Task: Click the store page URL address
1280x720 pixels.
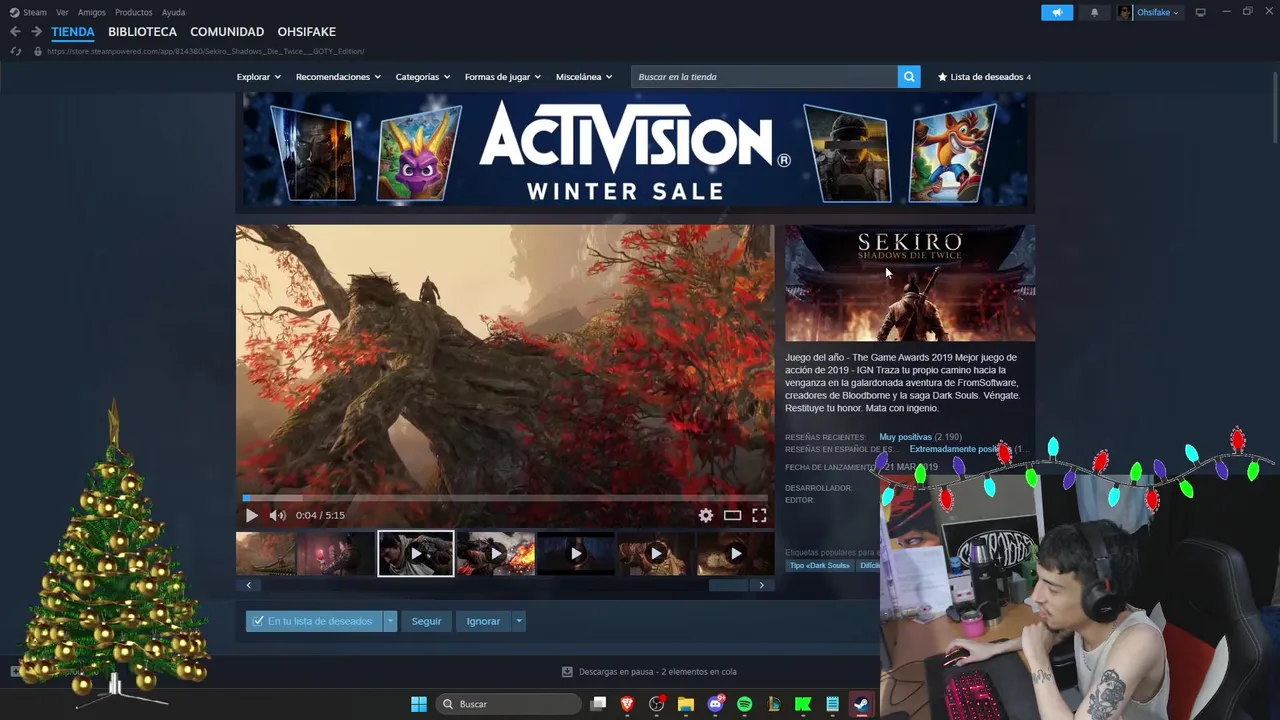Action: (205, 51)
